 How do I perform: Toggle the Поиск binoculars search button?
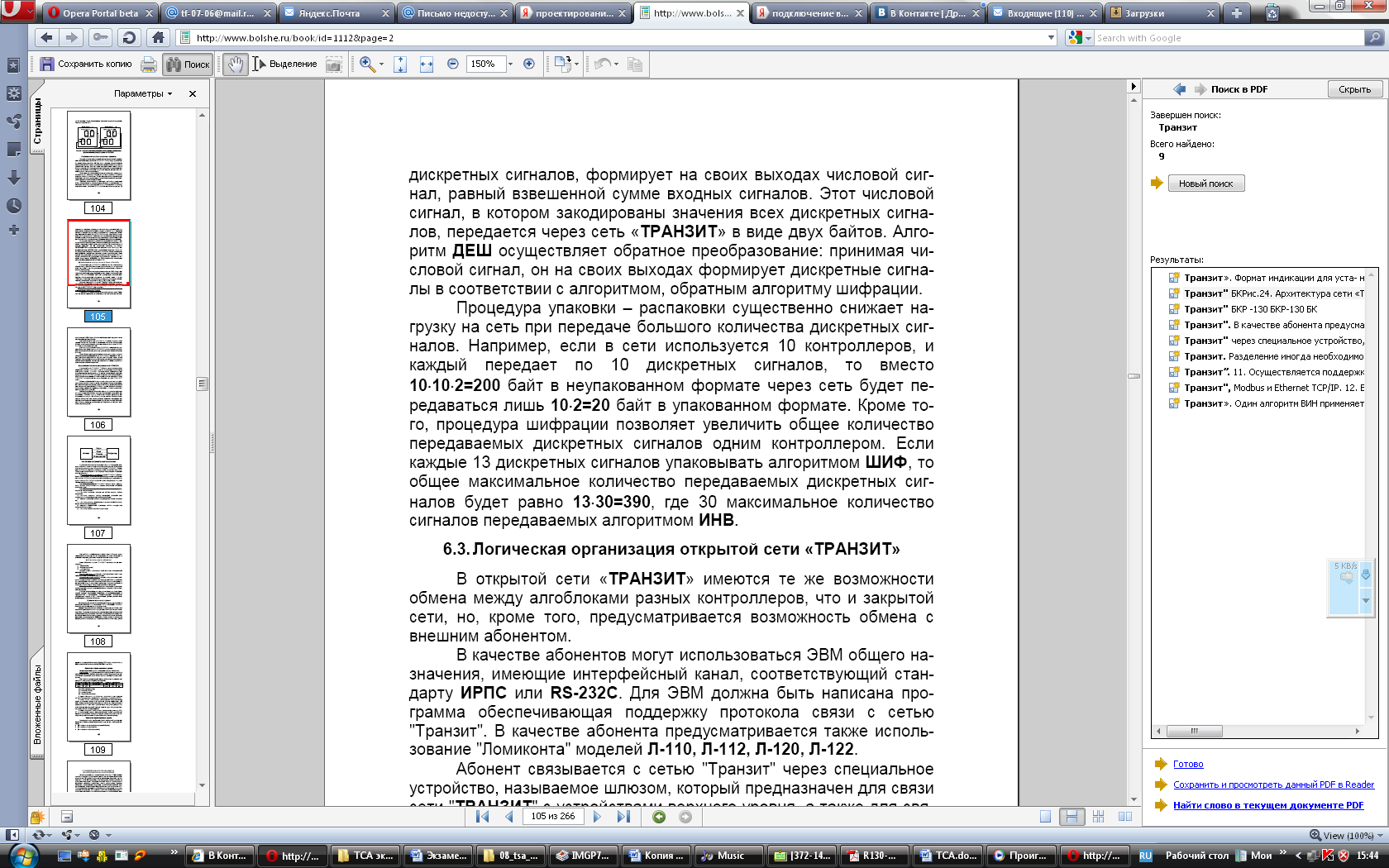tap(187, 64)
